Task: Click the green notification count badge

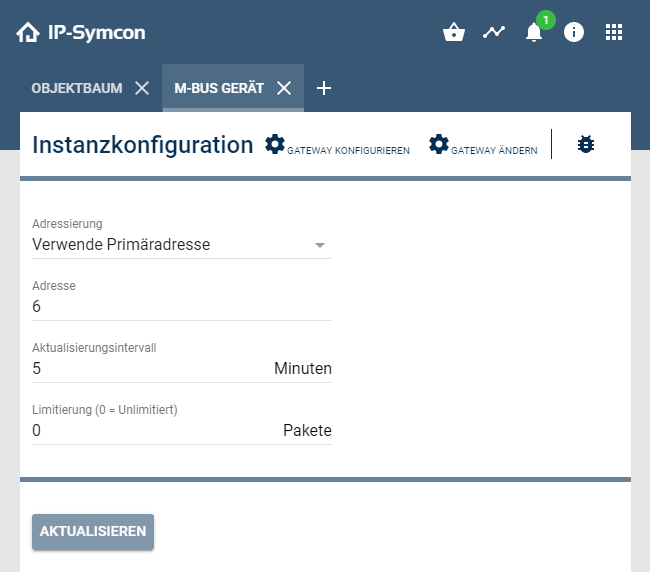Action: point(545,19)
